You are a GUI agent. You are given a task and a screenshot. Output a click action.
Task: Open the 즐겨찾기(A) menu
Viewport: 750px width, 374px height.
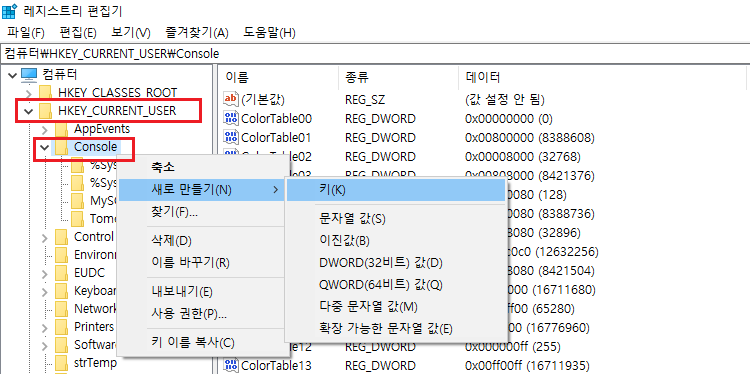pyautogui.click(x=197, y=33)
